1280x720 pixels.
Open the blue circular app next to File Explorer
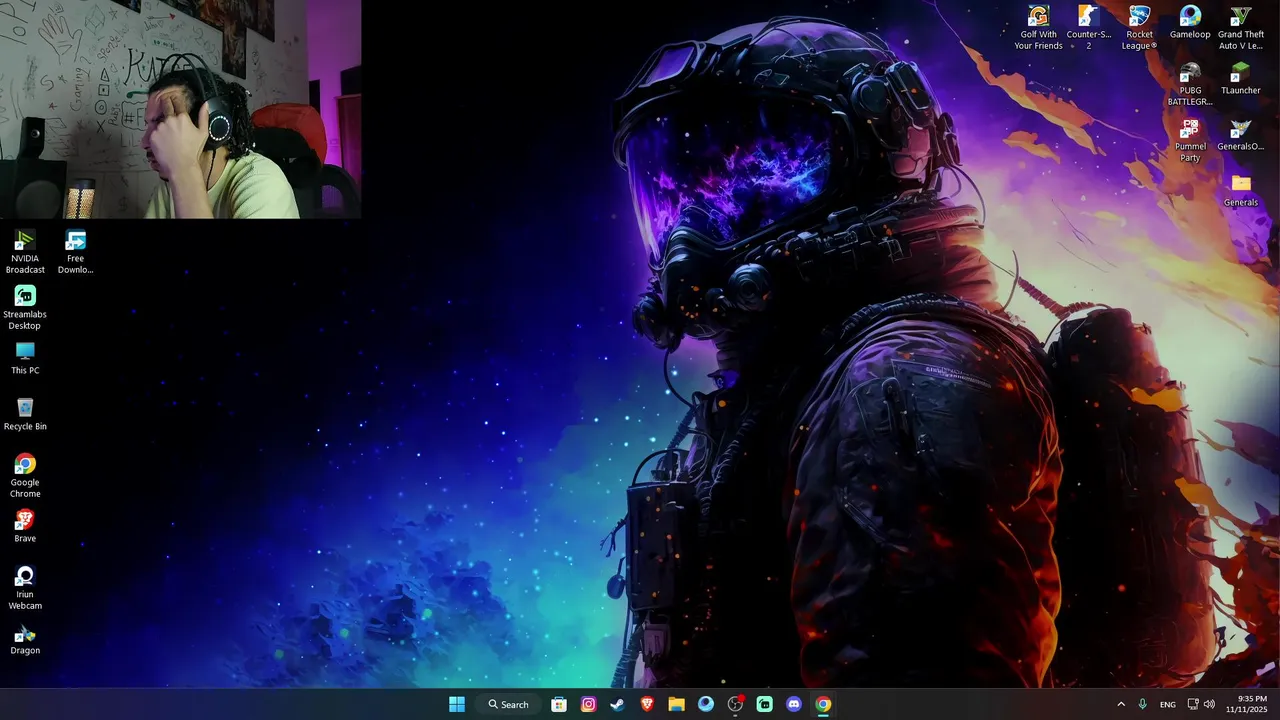click(706, 704)
